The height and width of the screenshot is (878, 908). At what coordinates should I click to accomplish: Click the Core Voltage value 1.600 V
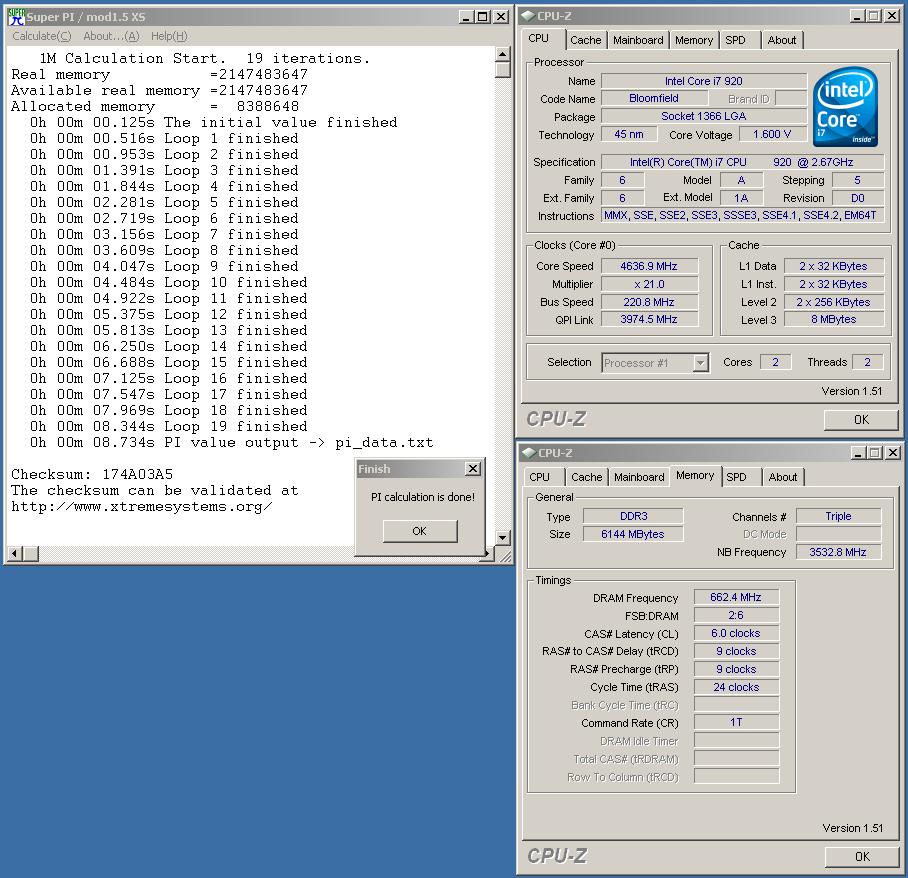(772, 134)
